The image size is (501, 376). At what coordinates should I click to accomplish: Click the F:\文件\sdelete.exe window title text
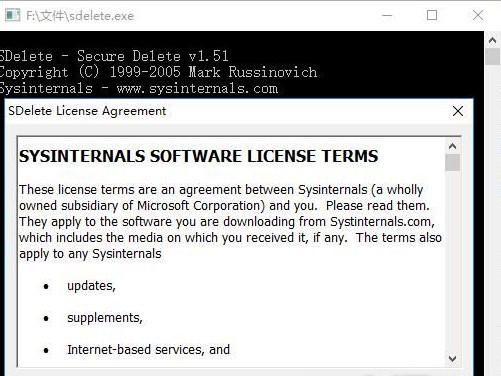click(x=80, y=16)
